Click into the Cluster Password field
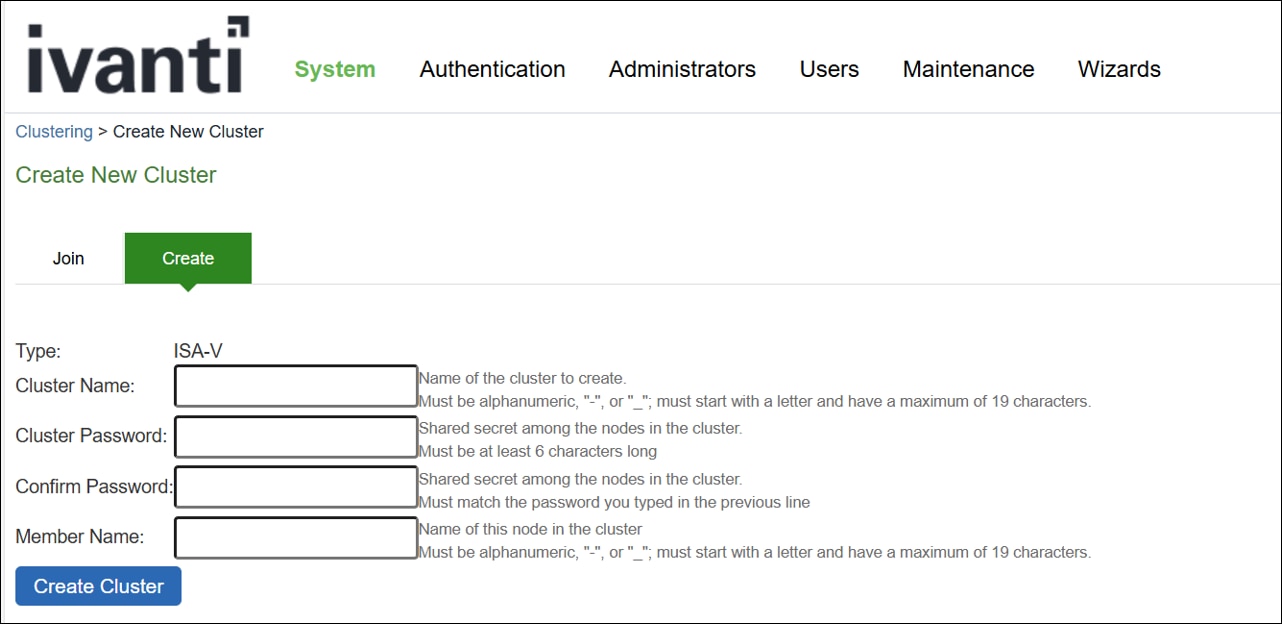 [x=296, y=436]
